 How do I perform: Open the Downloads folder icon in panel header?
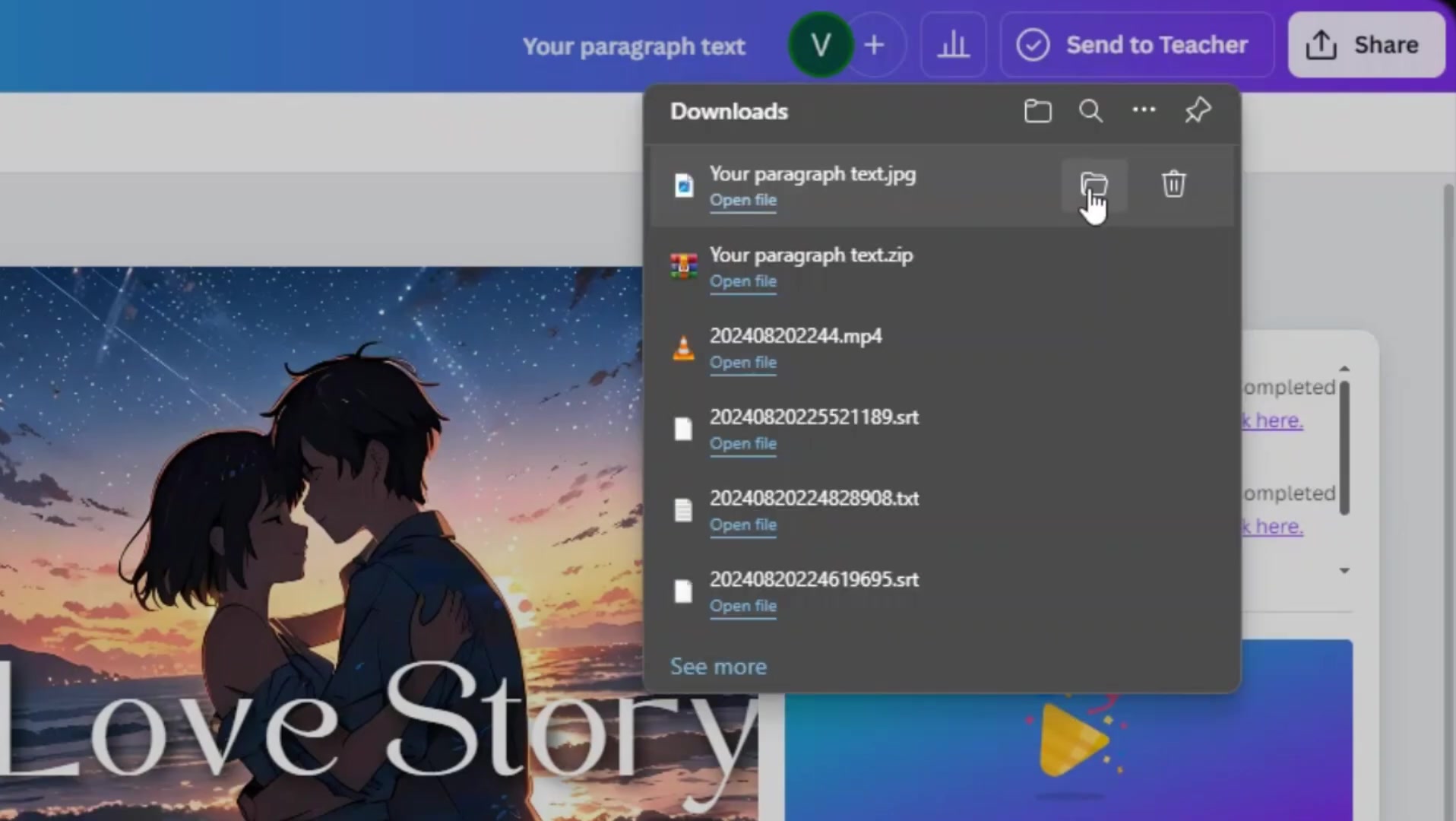[x=1037, y=111]
